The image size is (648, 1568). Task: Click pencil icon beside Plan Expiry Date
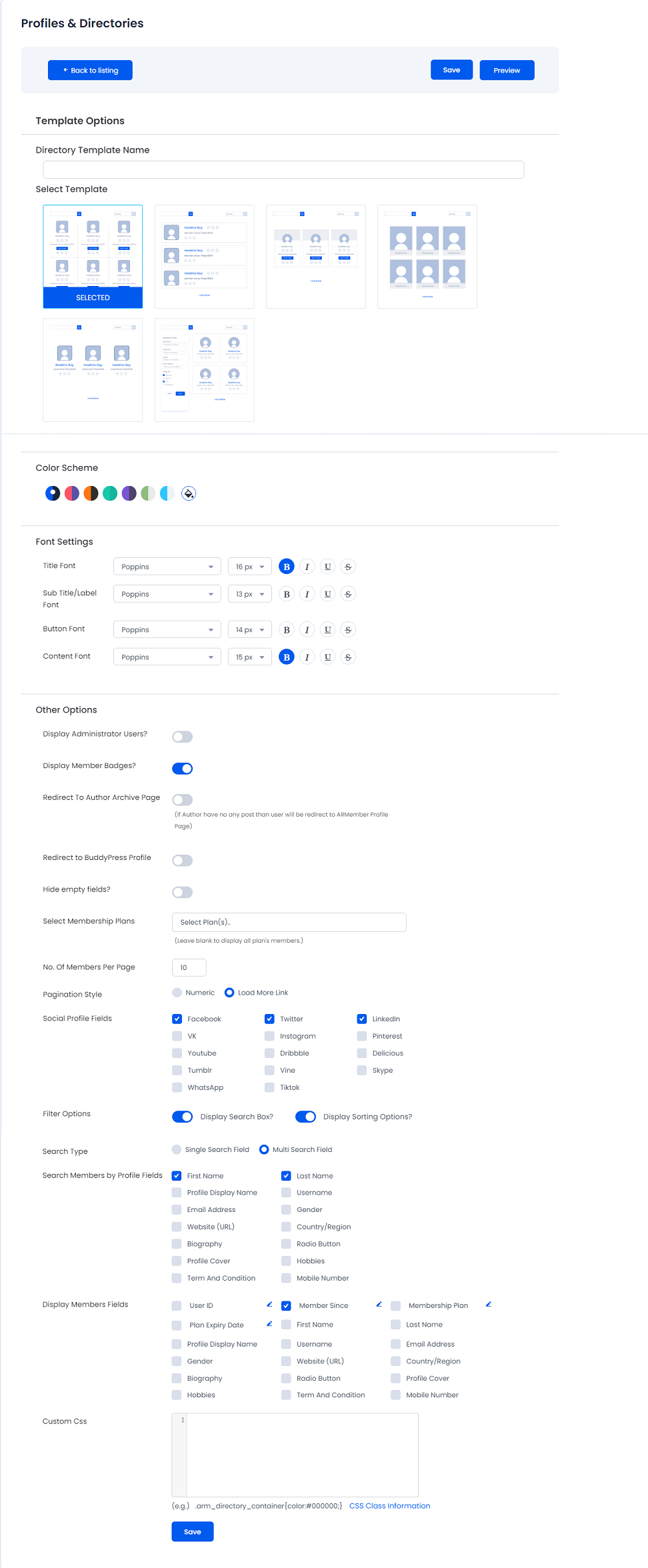pyautogui.click(x=269, y=1323)
